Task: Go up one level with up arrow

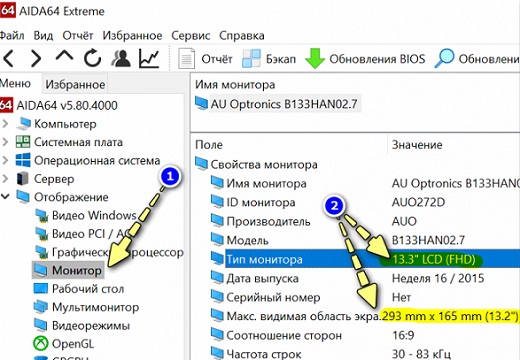Action: 64,57
